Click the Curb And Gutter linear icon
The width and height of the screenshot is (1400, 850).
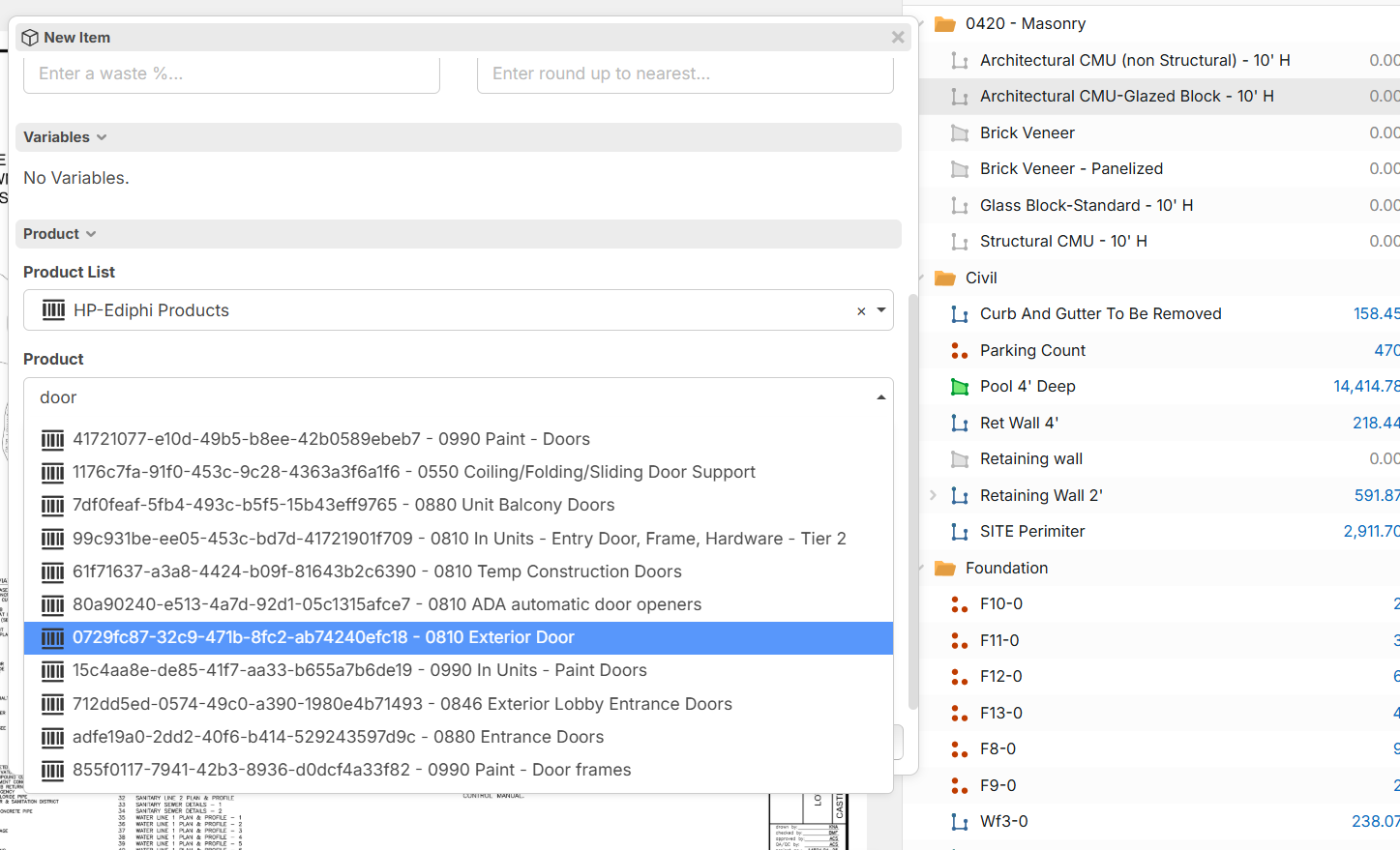coord(959,314)
